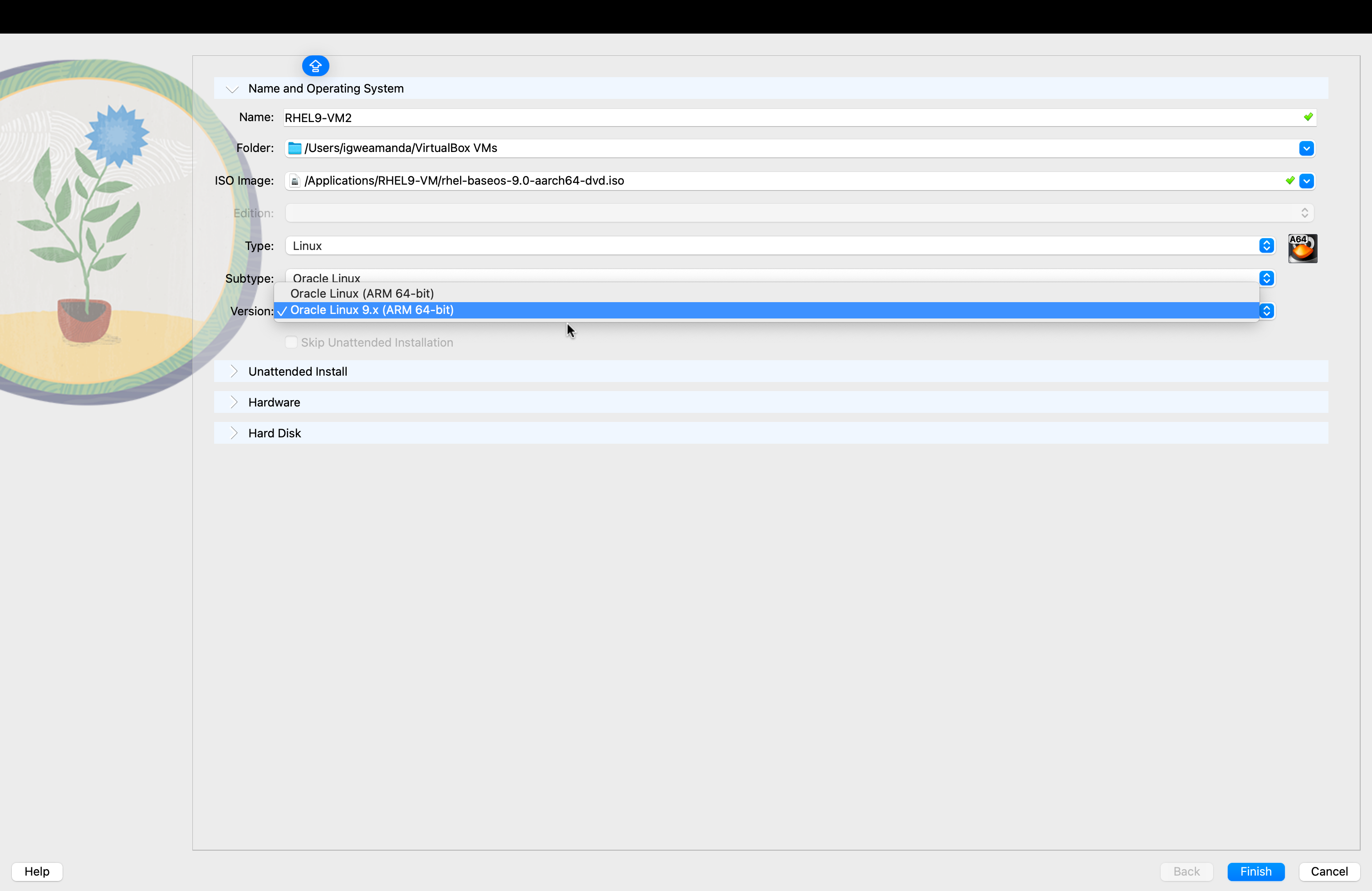Open the ISO Image dropdown arrow
The height and width of the screenshot is (891, 1372).
(1306, 181)
